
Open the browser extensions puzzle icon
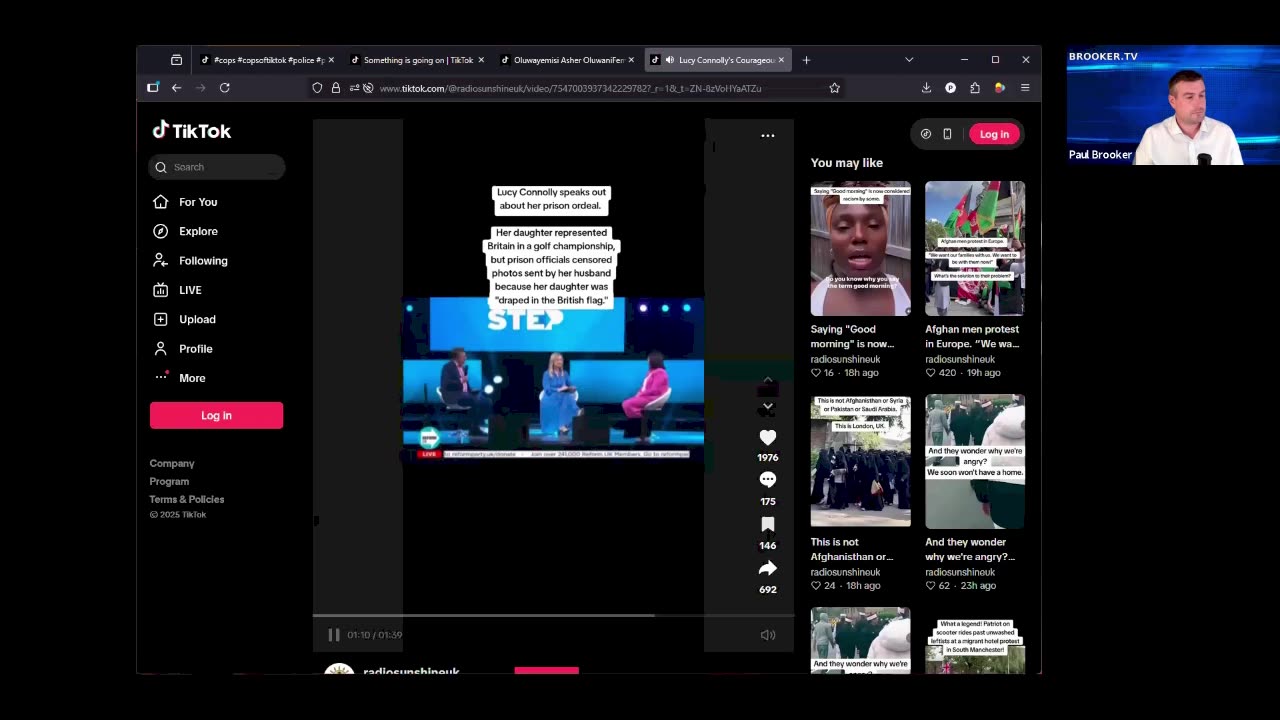[975, 88]
